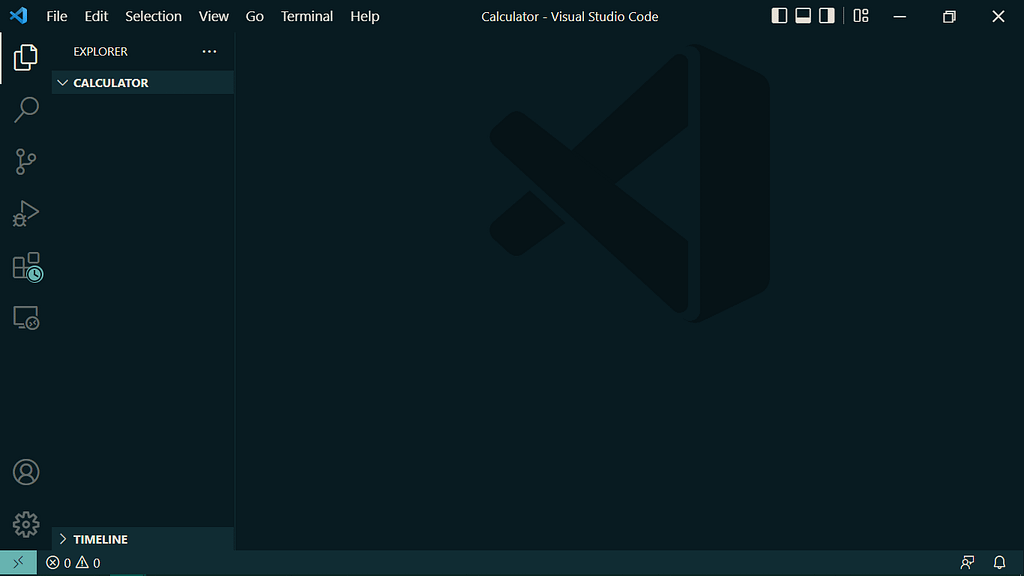Open the Selection menu
Screen dimensions: 1024x576
point(153,16)
